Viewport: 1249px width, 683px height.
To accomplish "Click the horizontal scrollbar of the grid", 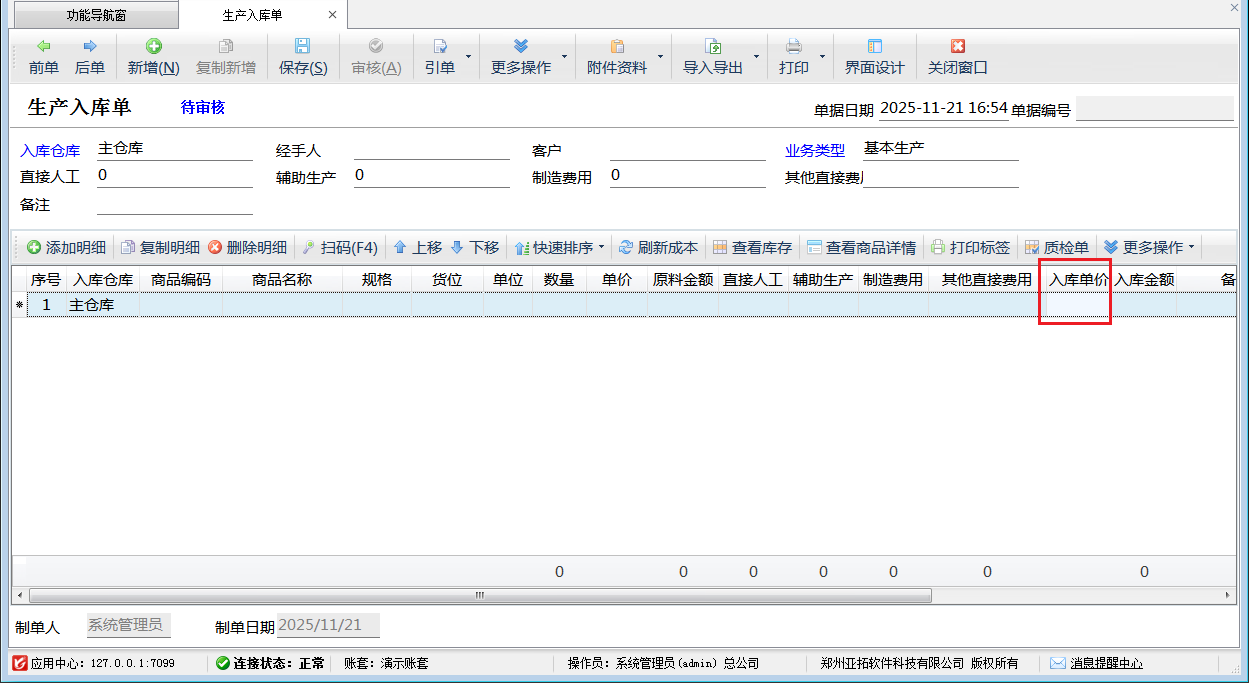I will (480, 595).
